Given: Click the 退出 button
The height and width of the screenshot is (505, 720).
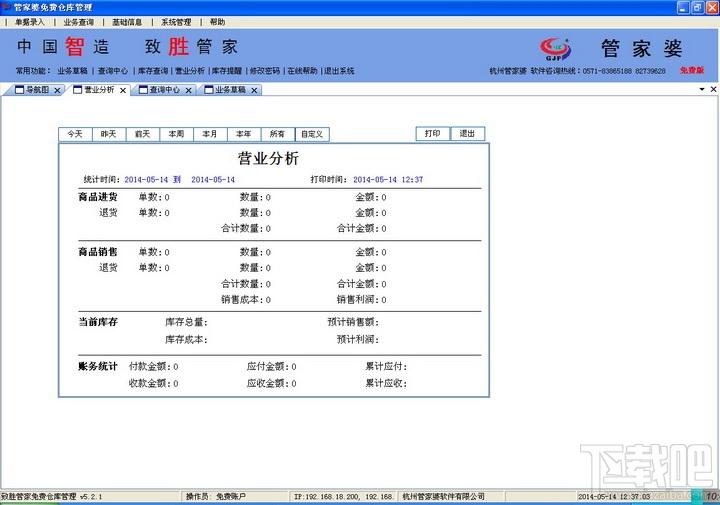Looking at the screenshot, I should tap(467, 134).
